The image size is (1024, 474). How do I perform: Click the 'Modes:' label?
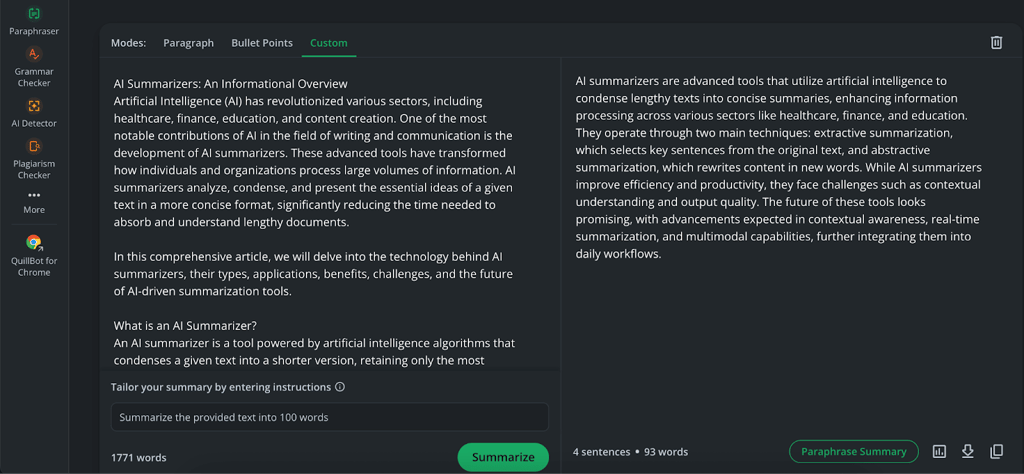(x=128, y=43)
